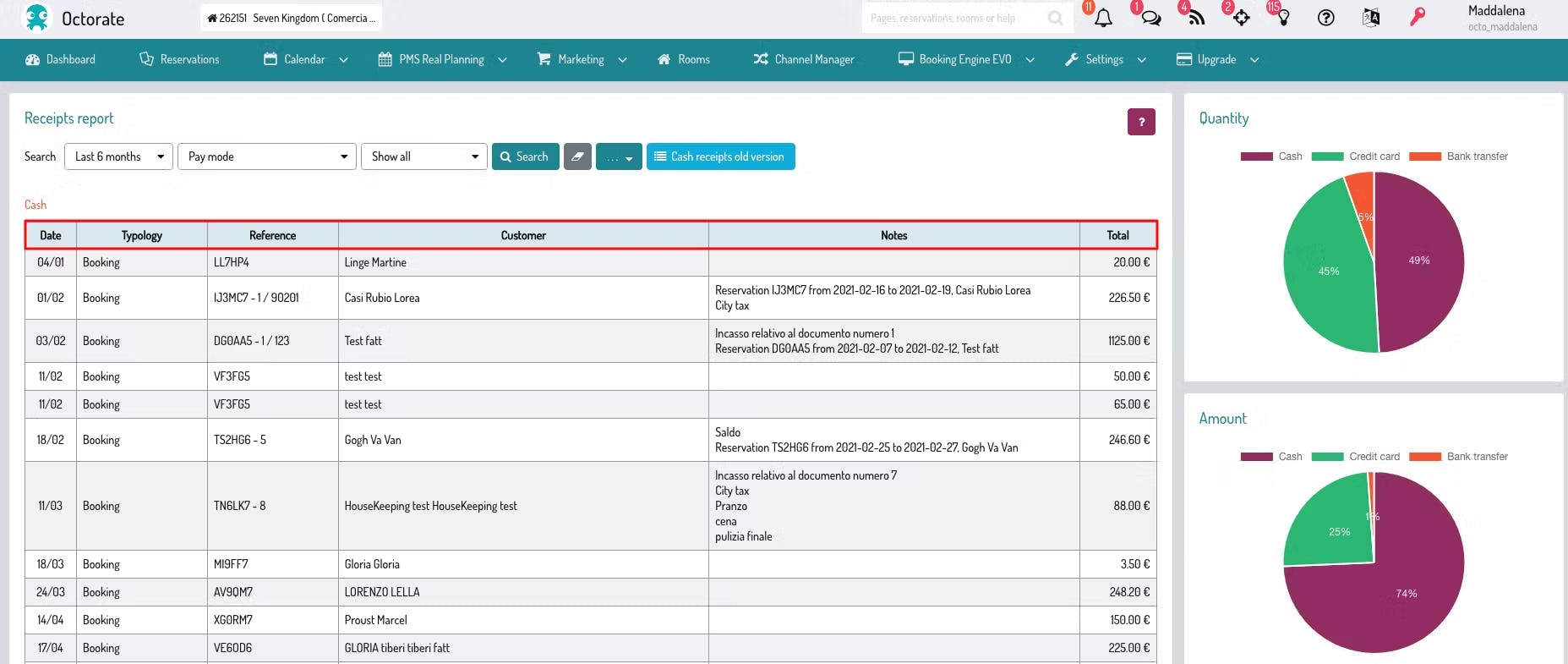The height and width of the screenshot is (664, 1568).
Task: Click the pink key icon
Action: pyautogui.click(x=1418, y=17)
